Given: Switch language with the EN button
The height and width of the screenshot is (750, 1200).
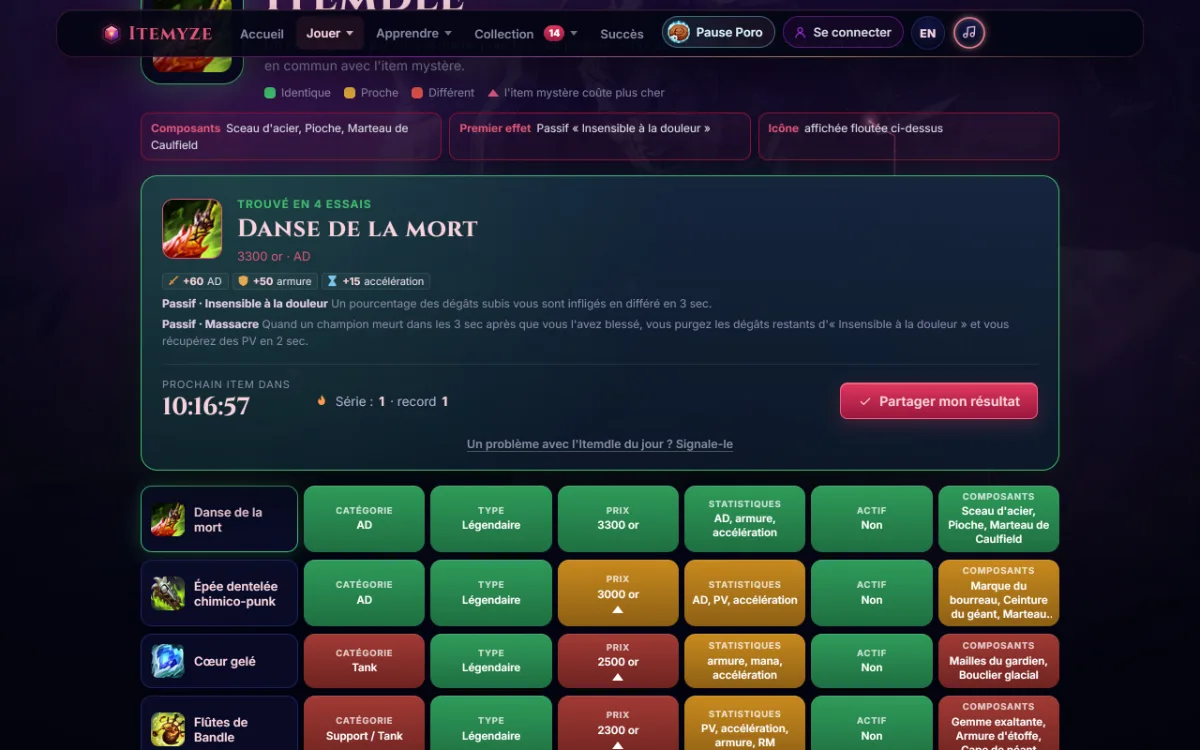Looking at the screenshot, I should pyautogui.click(x=928, y=33).
